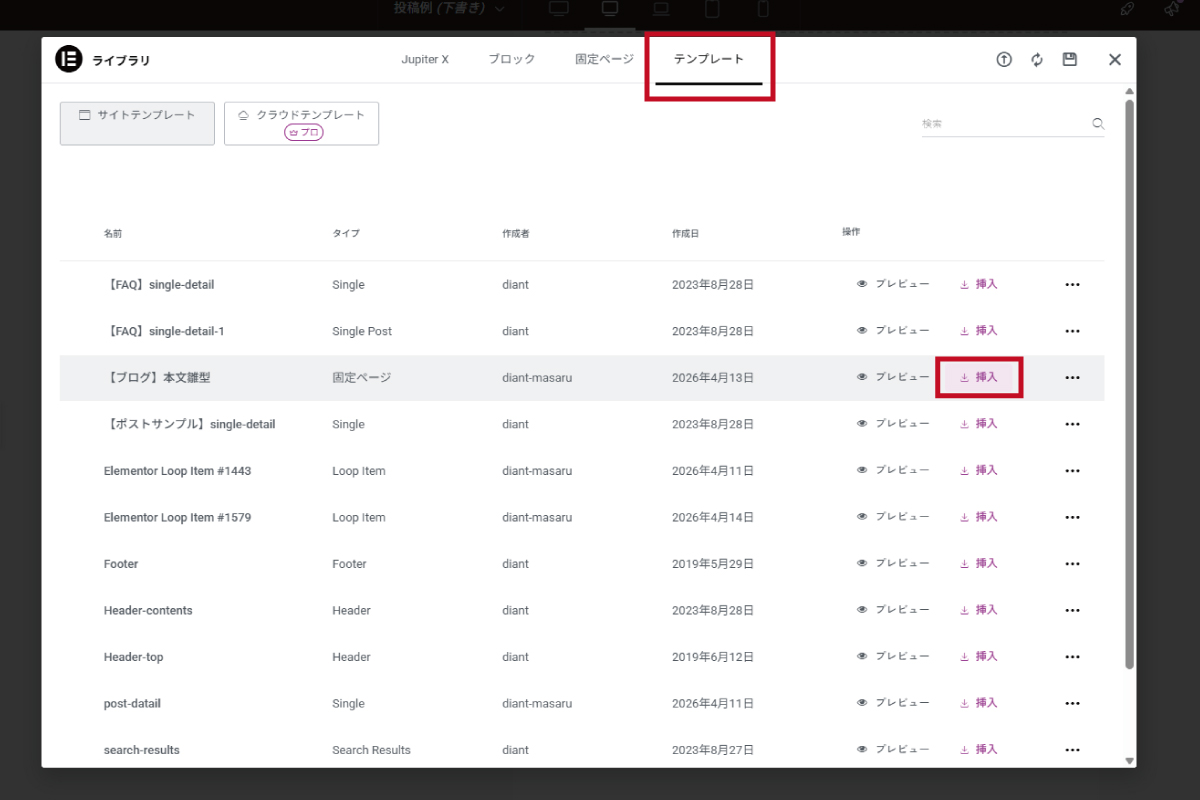The image size is (1200, 800).
Task: Click the 検索 search input field
Action: pos(1002,124)
